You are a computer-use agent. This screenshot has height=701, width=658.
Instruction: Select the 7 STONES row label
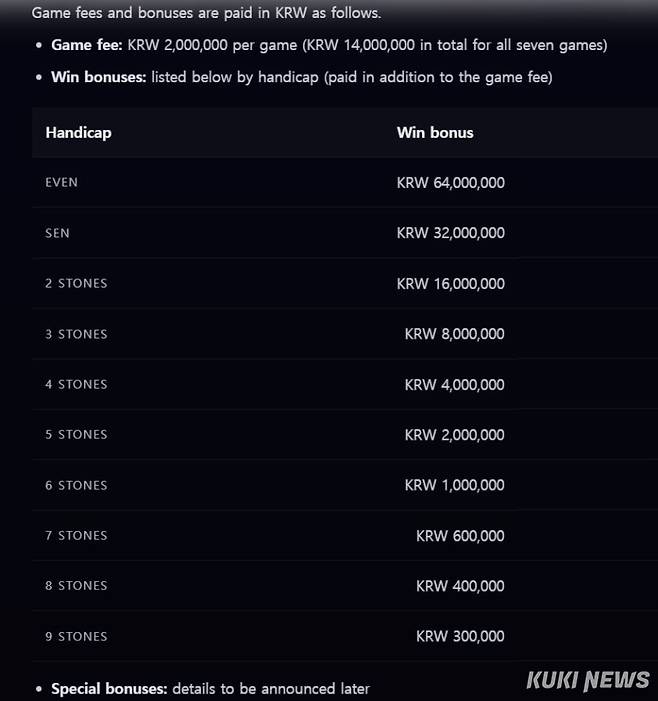[76, 536]
